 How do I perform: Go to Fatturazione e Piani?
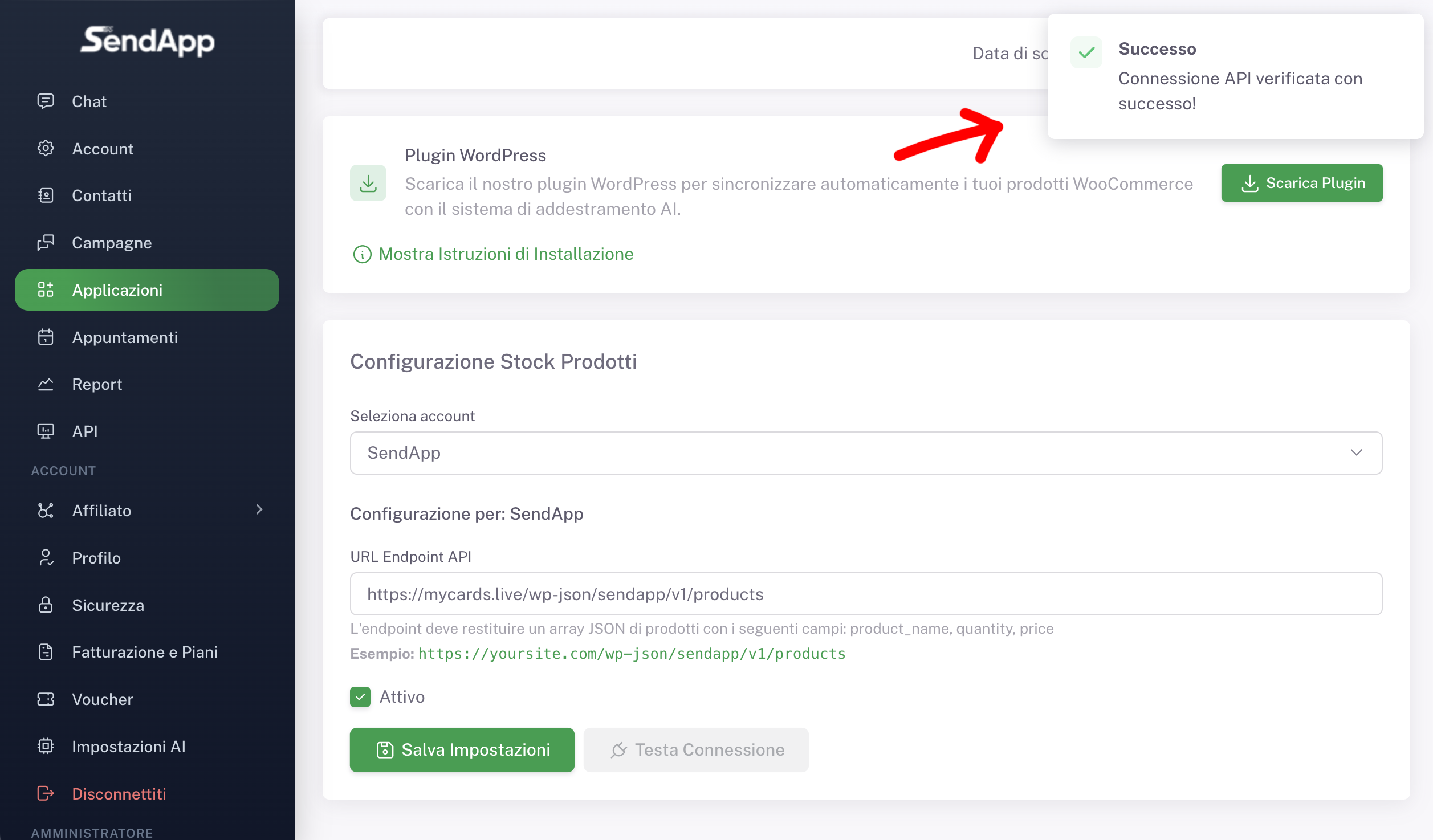[x=145, y=652]
